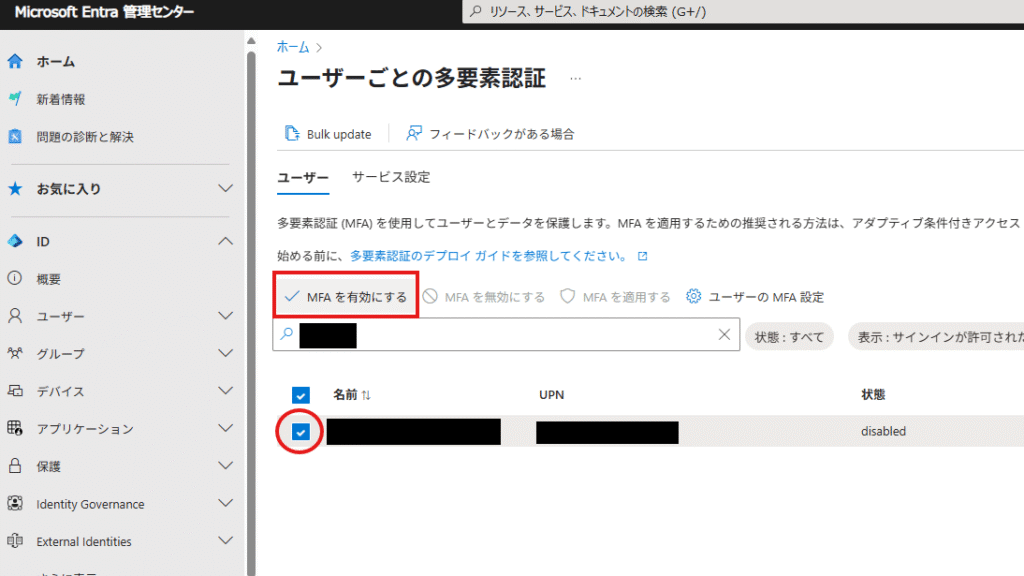Click the ユーザー person icon in the sidebar
This screenshot has width=1024, height=576.
[x=15, y=316]
